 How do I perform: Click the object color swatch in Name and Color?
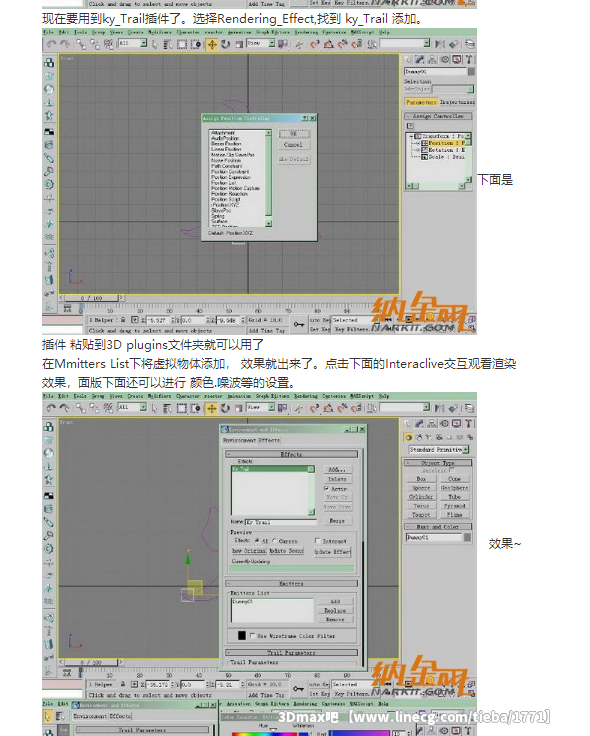pyautogui.click(x=467, y=537)
